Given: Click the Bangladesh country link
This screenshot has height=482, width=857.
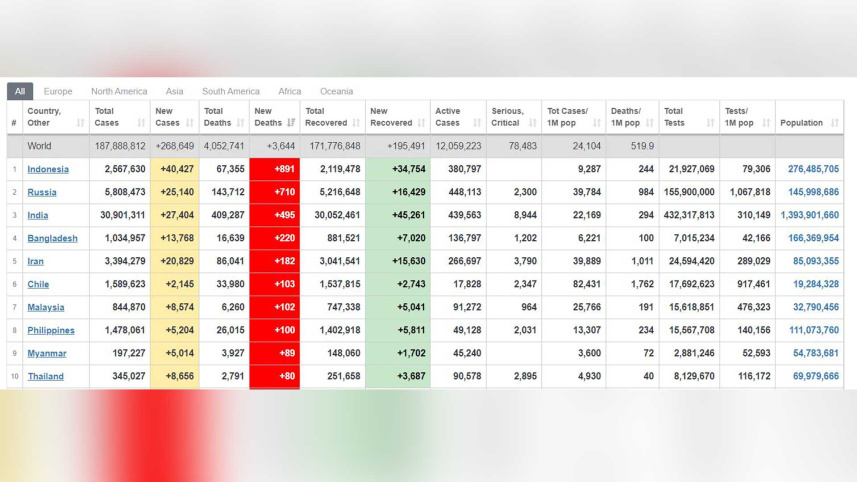Looking at the screenshot, I should click(x=52, y=238).
